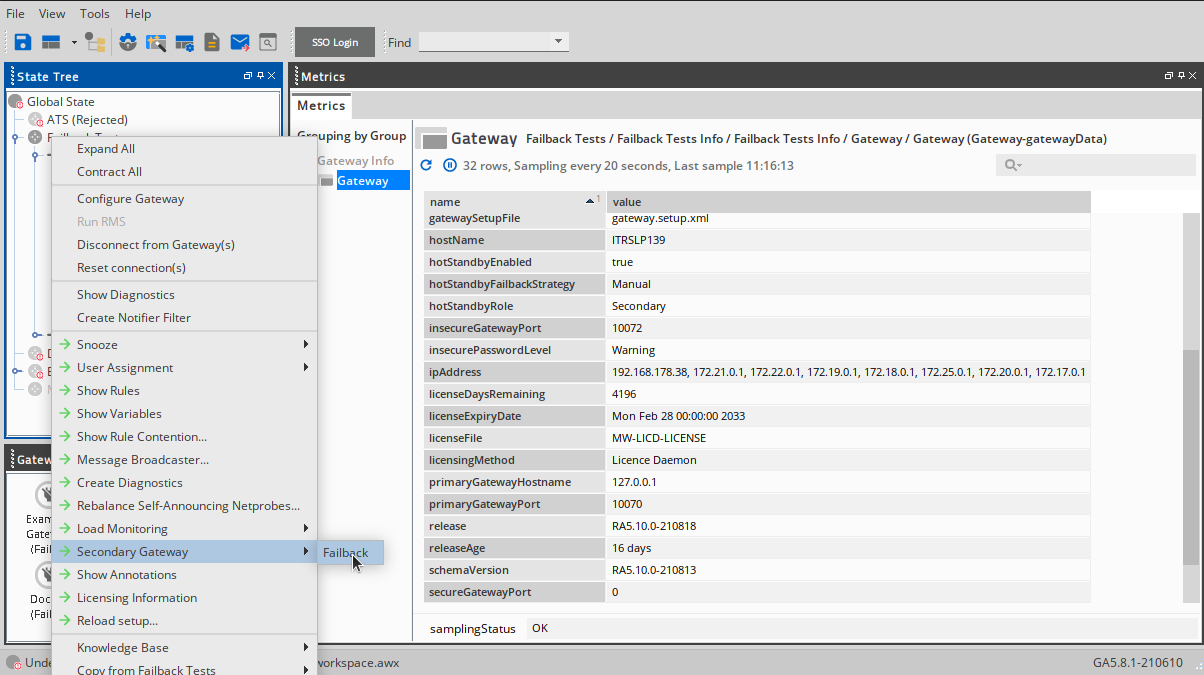Click the refresh sampling icon
The image size is (1204, 675).
426,165
